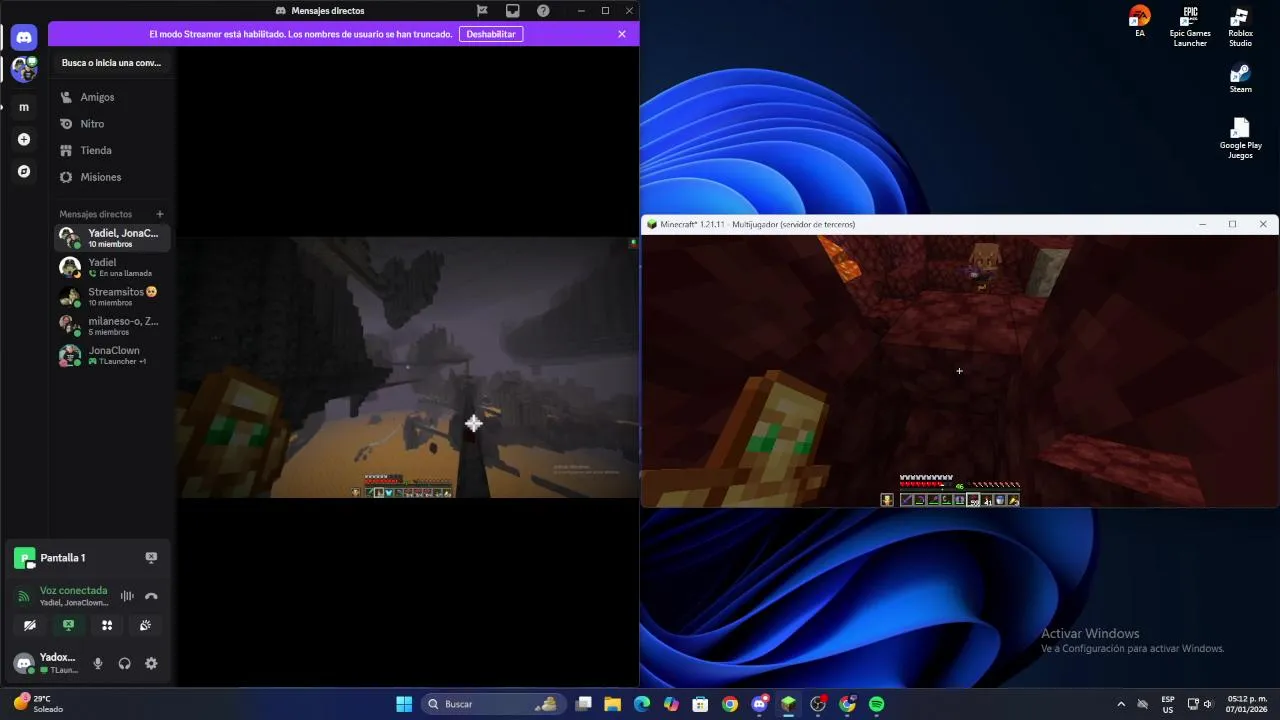Open File Explorer from the taskbar
Viewport: 1280px width, 720px height.
pos(613,704)
